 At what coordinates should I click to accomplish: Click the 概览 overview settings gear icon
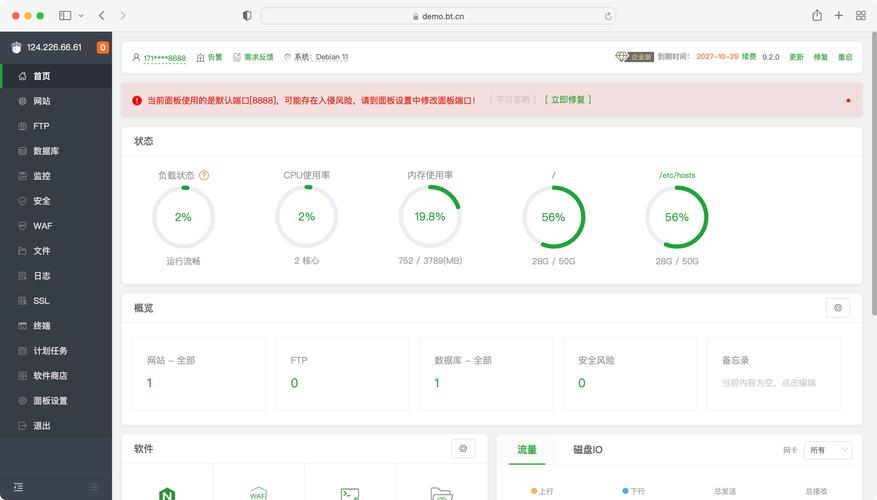click(837, 308)
